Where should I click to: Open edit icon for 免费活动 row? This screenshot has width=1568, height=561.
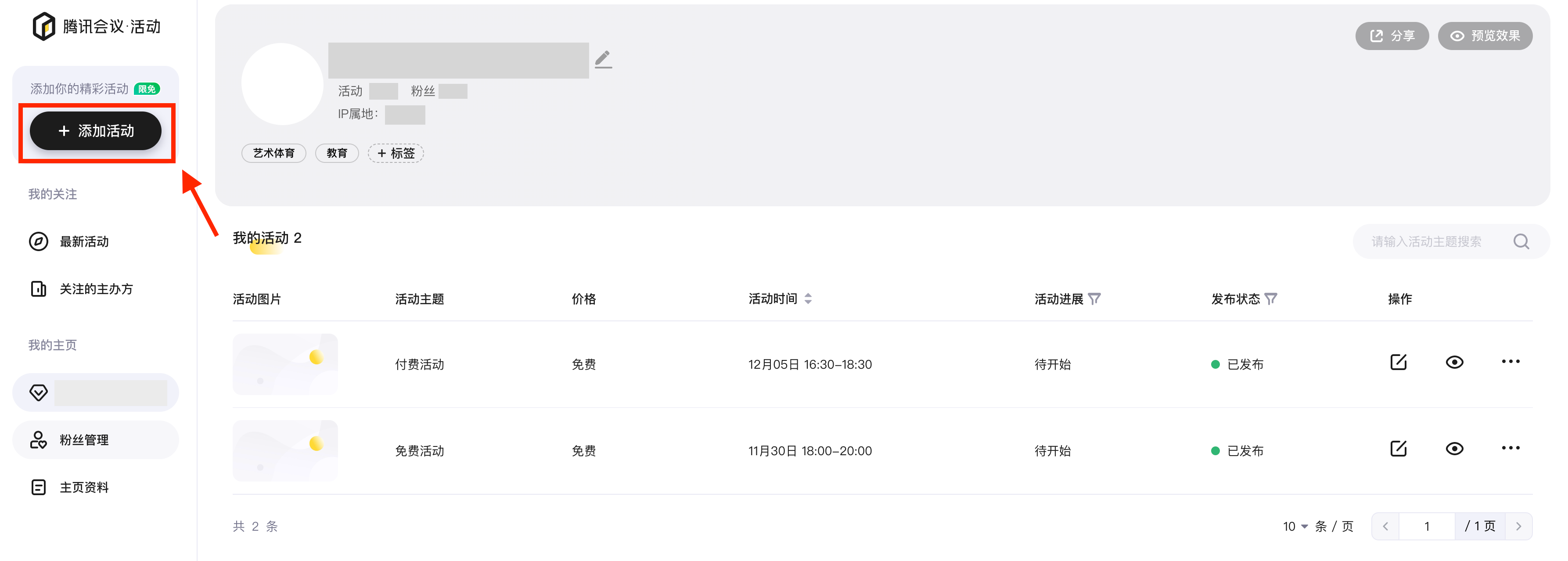(1398, 449)
